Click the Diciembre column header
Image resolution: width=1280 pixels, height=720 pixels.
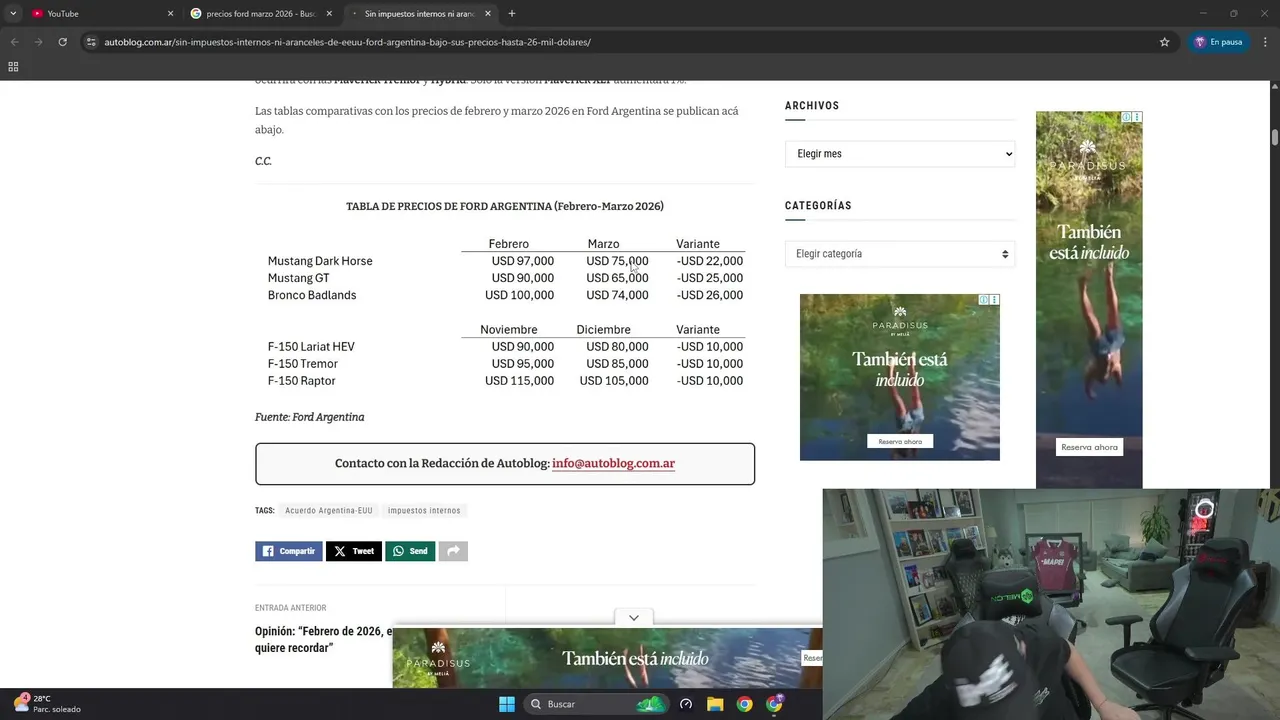coord(603,330)
